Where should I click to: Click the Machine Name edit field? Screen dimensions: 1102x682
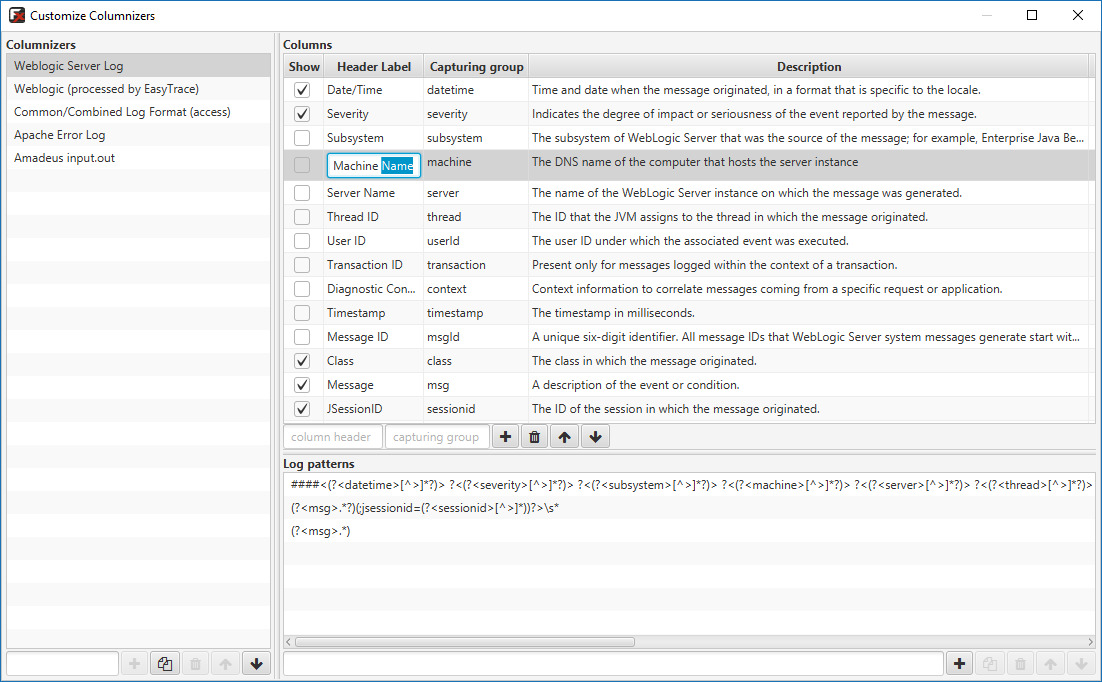point(374,166)
